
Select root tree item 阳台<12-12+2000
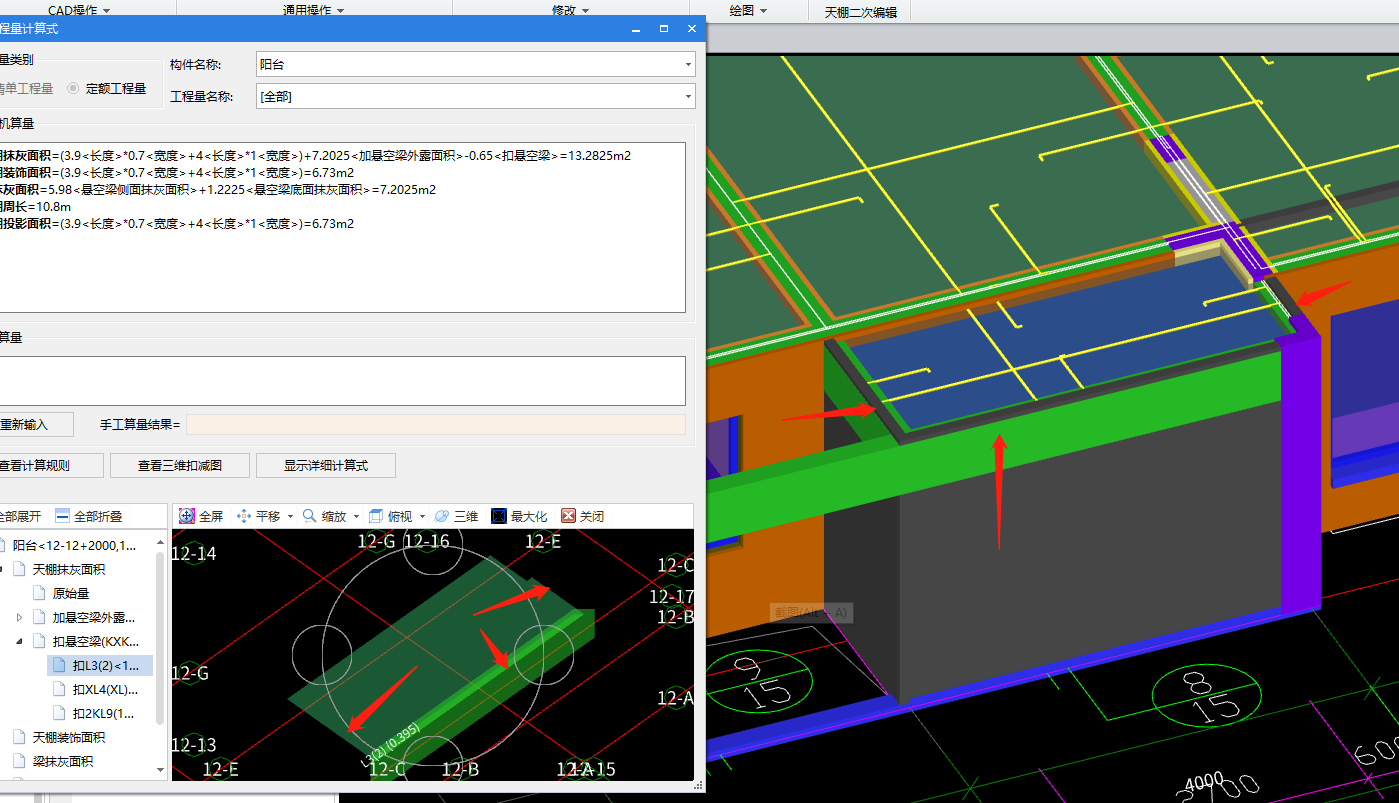click(x=75, y=545)
